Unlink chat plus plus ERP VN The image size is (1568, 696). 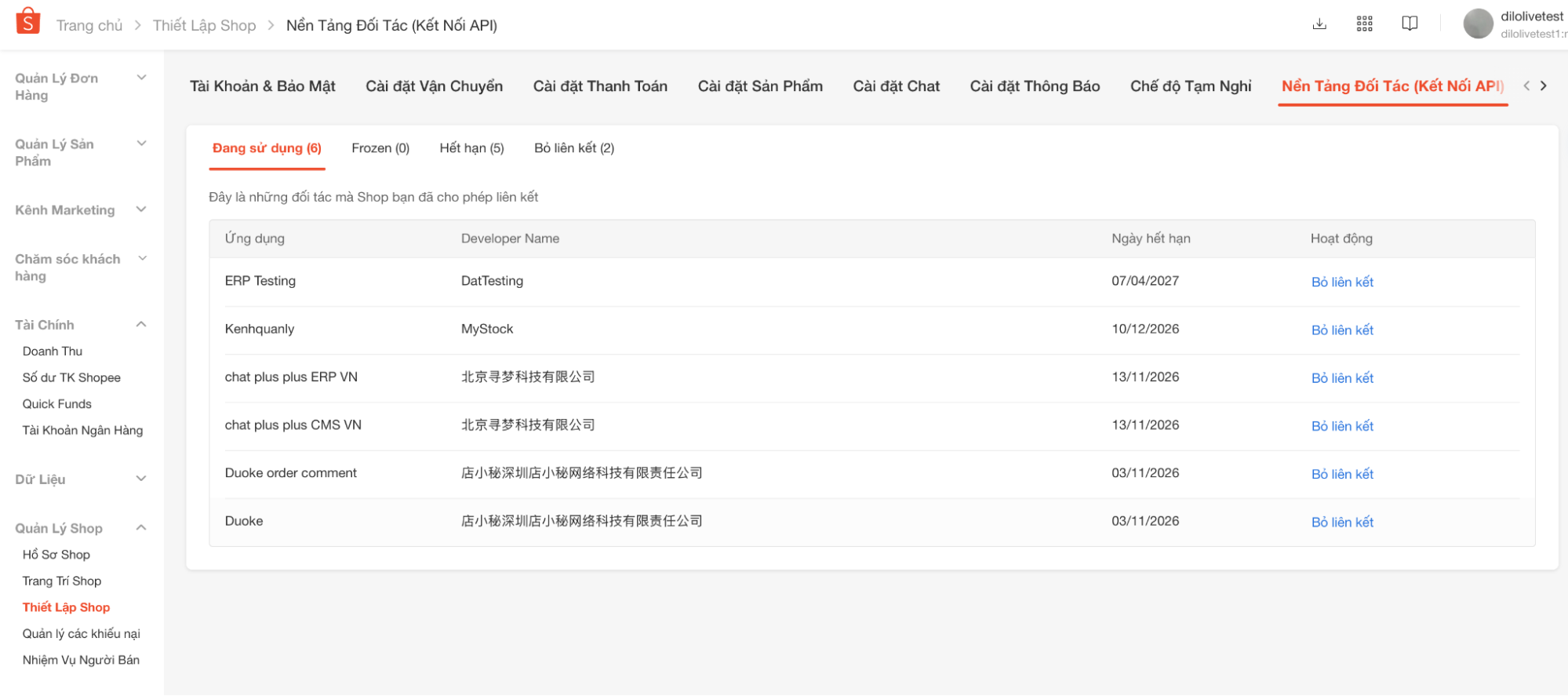click(1342, 377)
